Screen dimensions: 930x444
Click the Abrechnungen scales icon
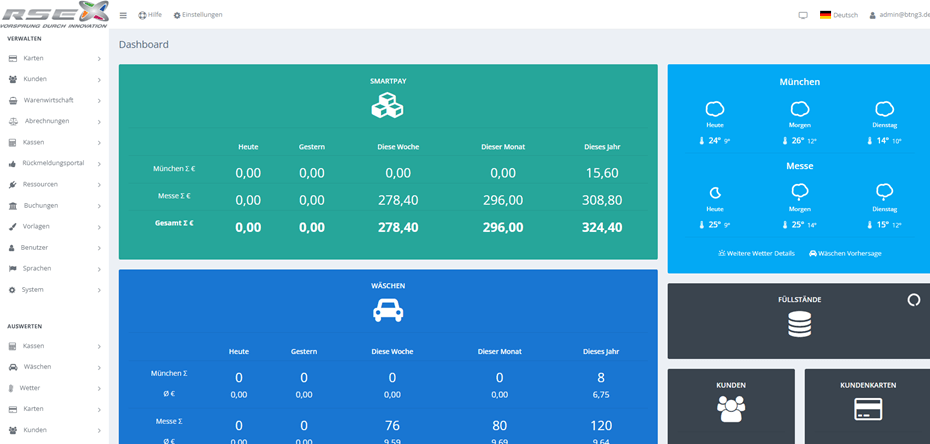tap(13, 122)
